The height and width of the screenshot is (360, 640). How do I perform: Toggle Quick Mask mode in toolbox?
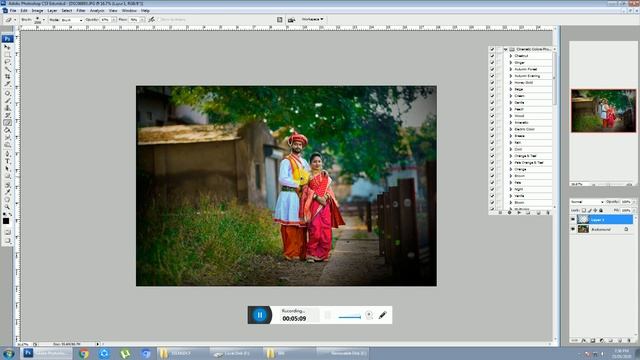click(x=7, y=232)
